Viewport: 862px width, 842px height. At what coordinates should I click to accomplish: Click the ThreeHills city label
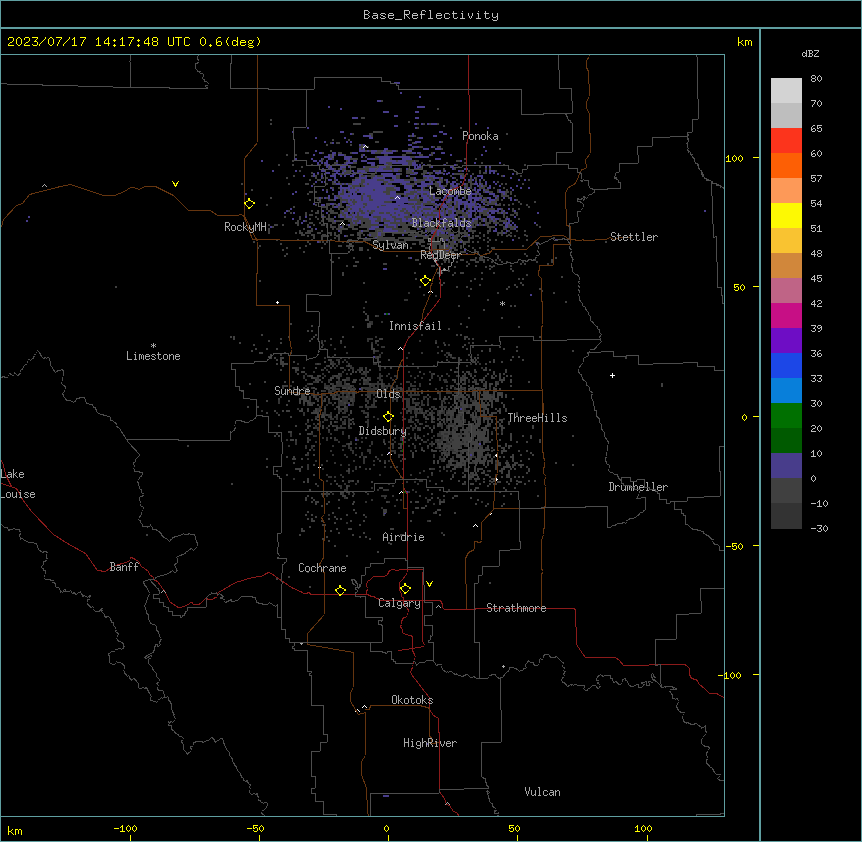pyautogui.click(x=537, y=418)
